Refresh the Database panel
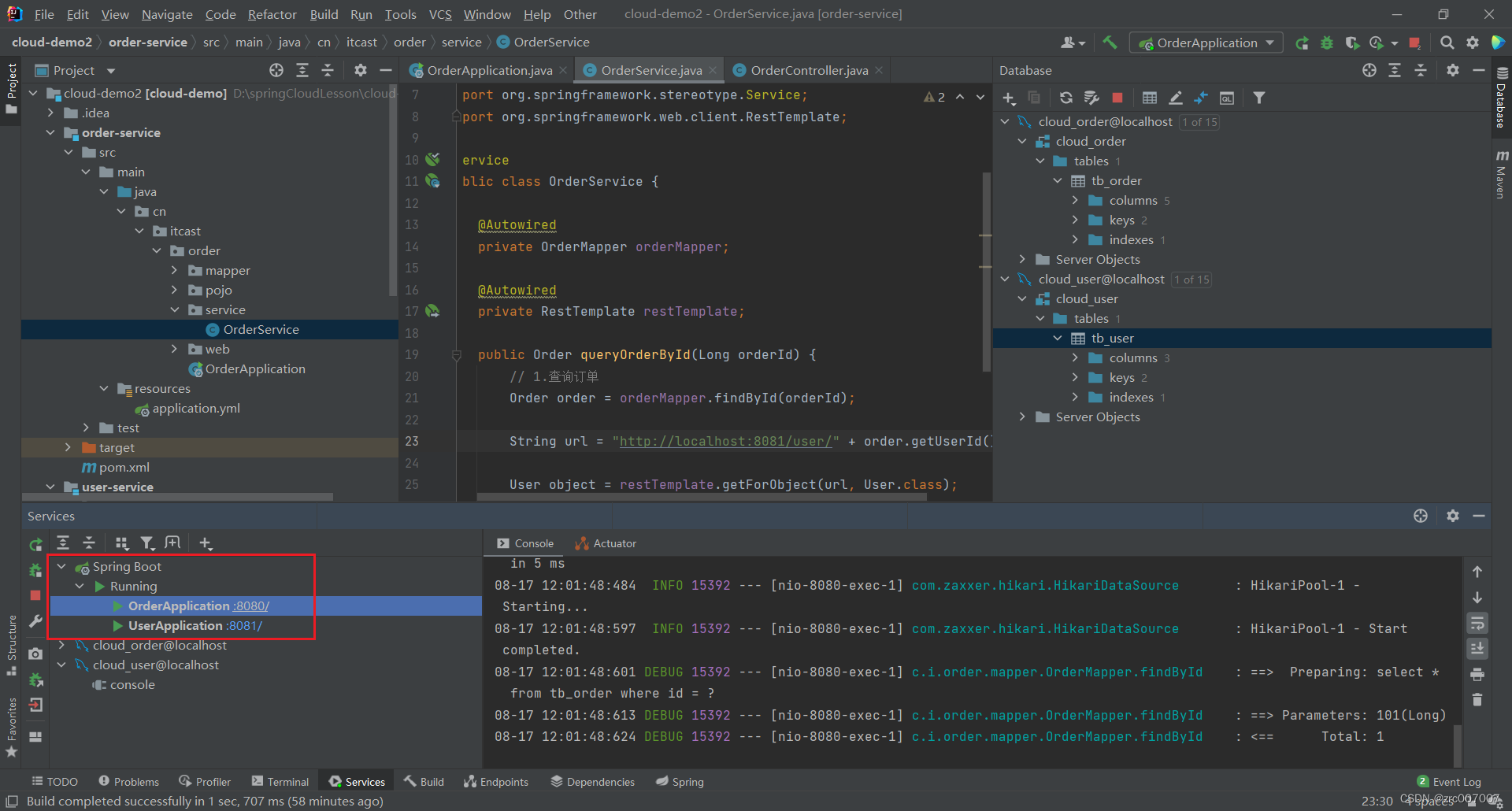 click(1065, 98)
